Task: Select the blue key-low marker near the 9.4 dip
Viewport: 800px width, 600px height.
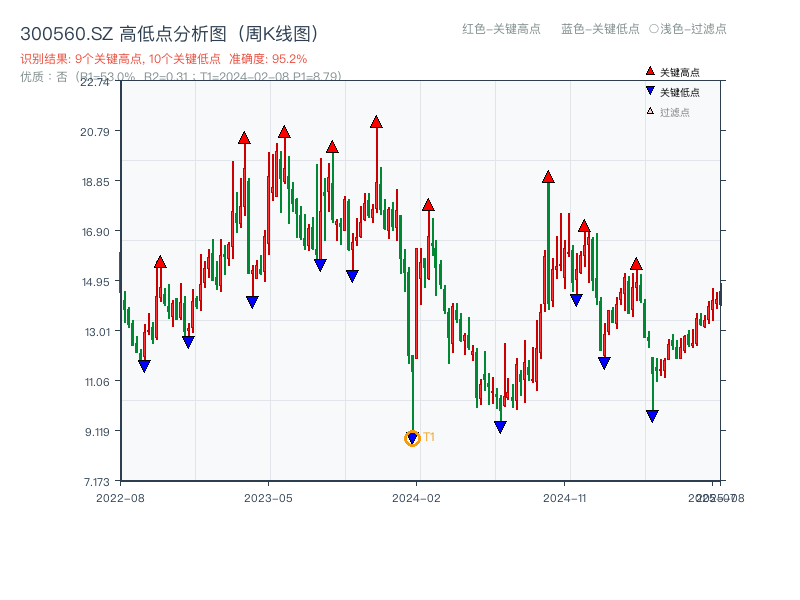Action: (x=500, y=425)
